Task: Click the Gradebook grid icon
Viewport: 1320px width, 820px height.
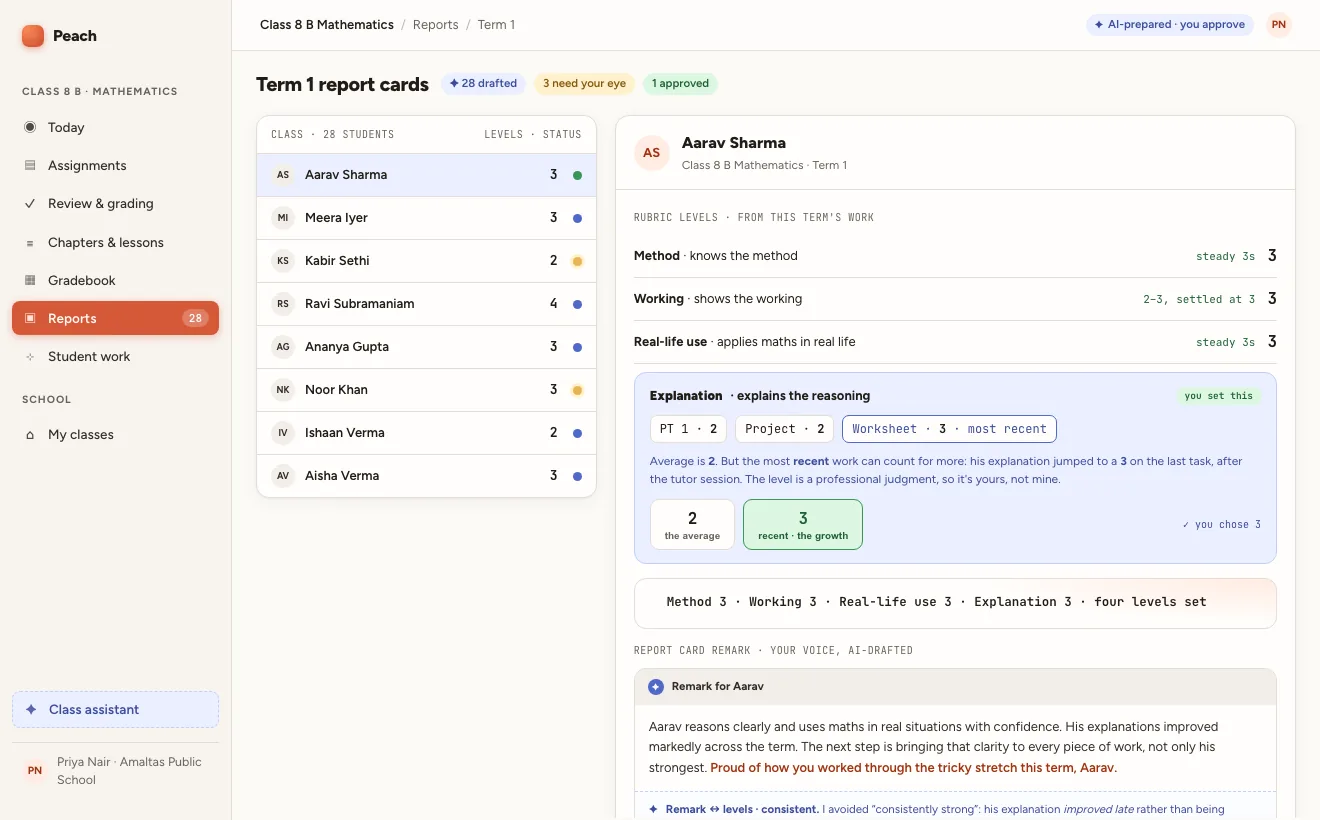Action: click(30, 280)
